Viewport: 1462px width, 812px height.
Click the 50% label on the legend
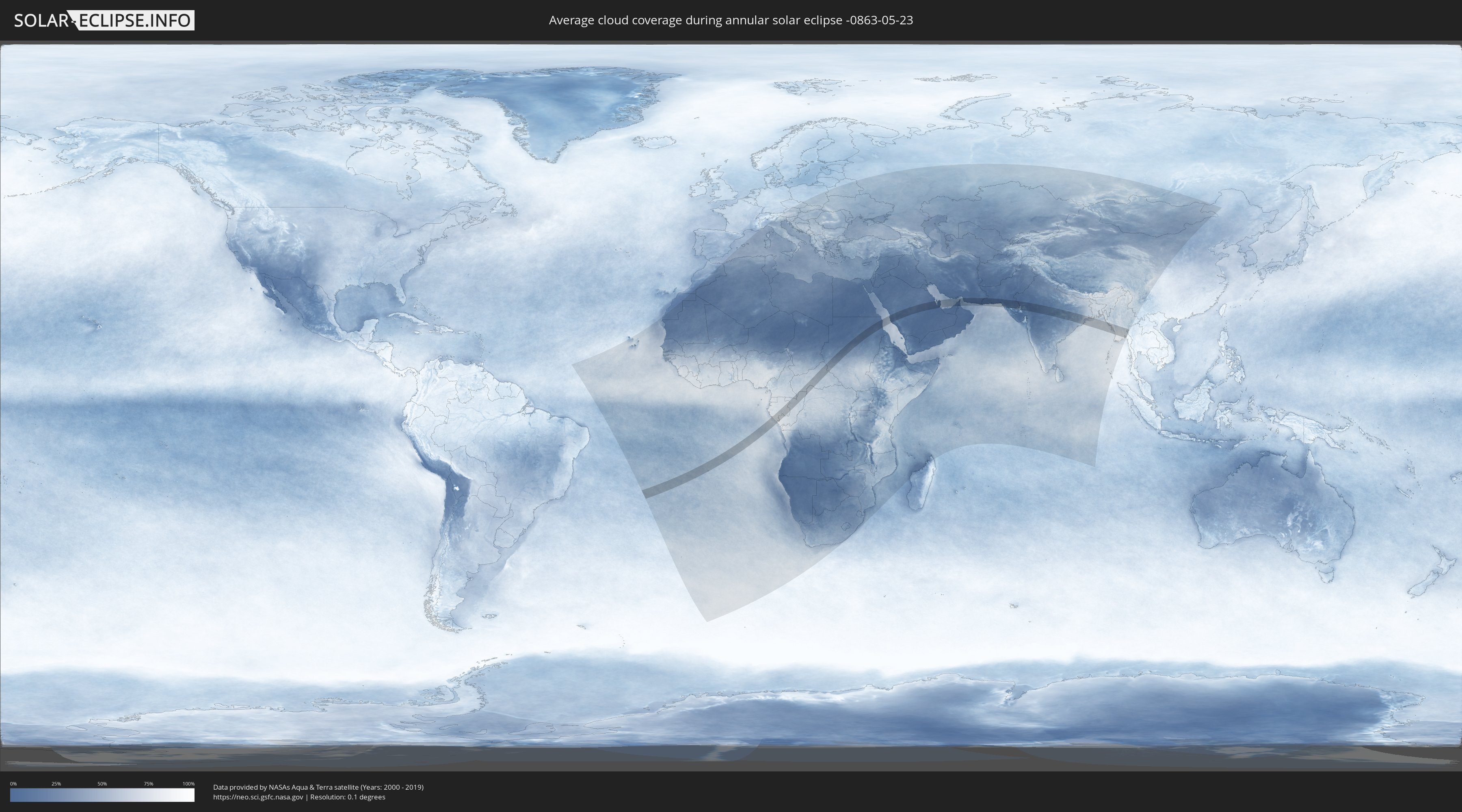pyautogui.click(x=102, y=784)
